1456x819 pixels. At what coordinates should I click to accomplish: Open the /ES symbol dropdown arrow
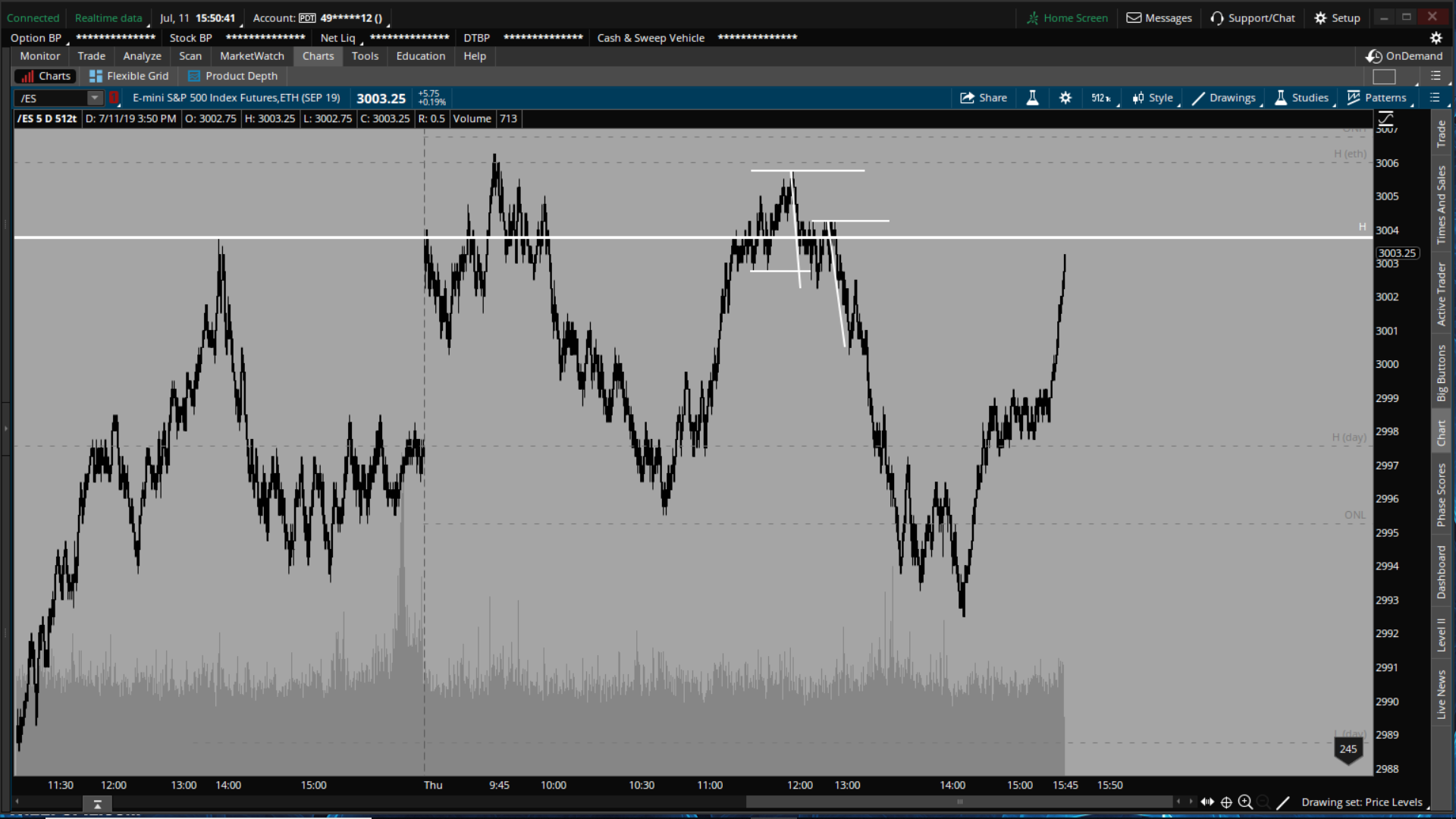pyautogui.click(x=94, y=98)
